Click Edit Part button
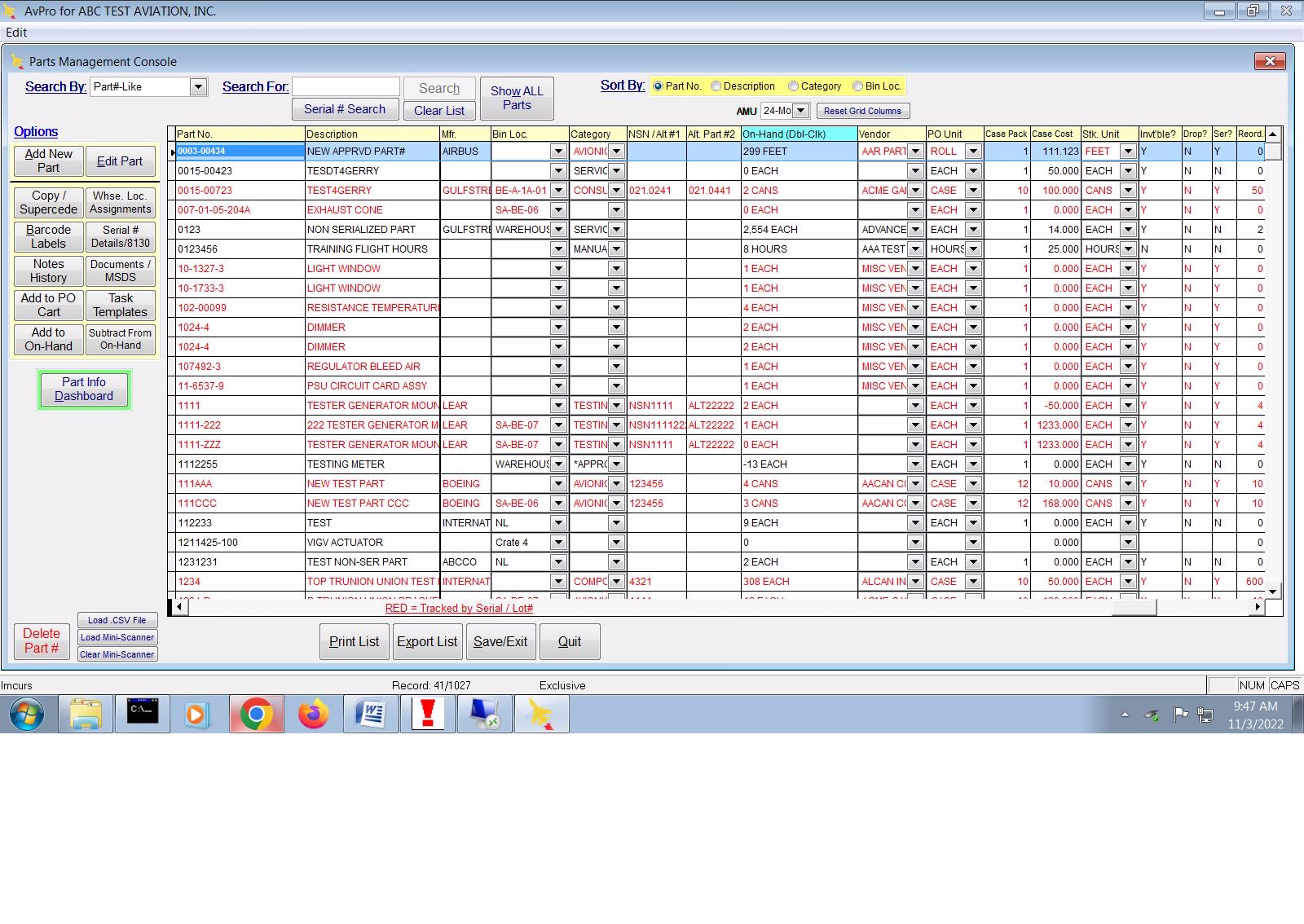 [x=120, y=161]
